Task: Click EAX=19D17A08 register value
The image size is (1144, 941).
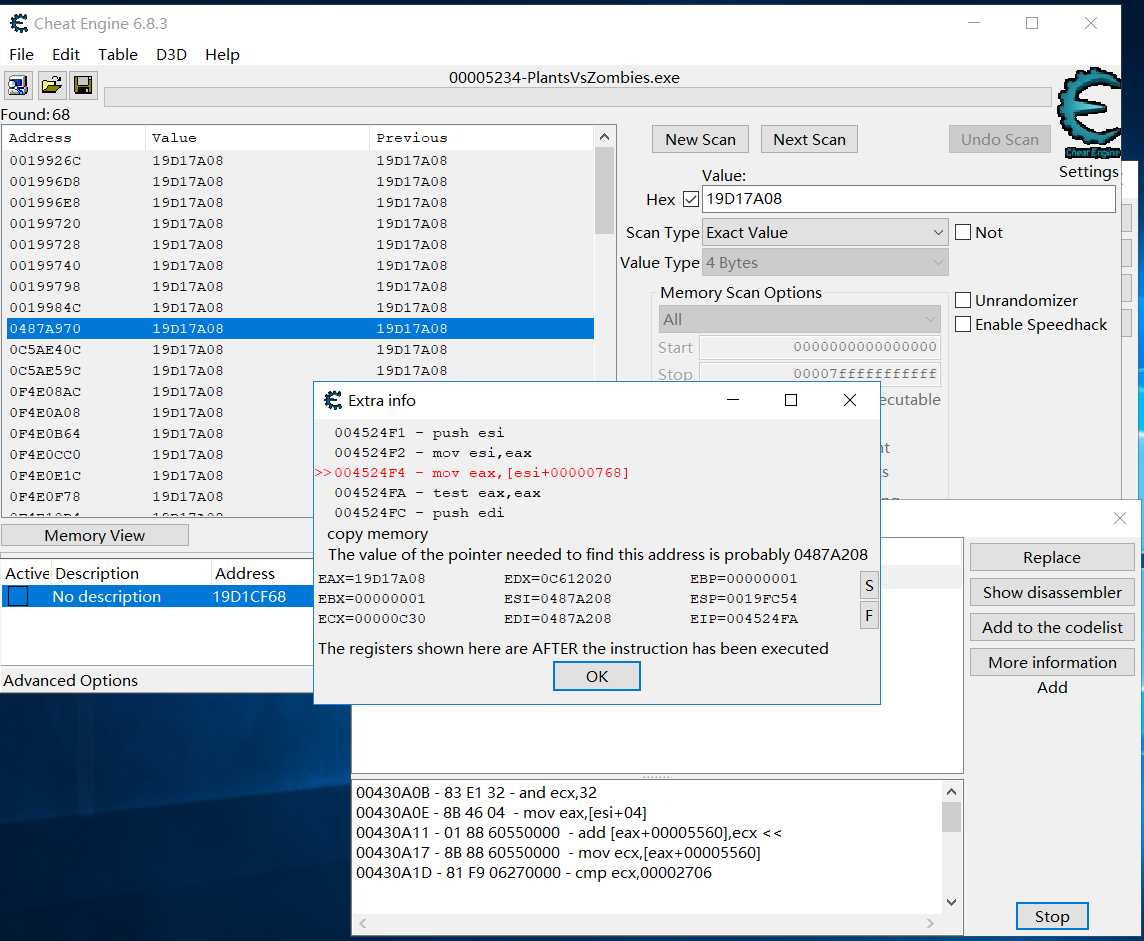Action: point(371,578)
